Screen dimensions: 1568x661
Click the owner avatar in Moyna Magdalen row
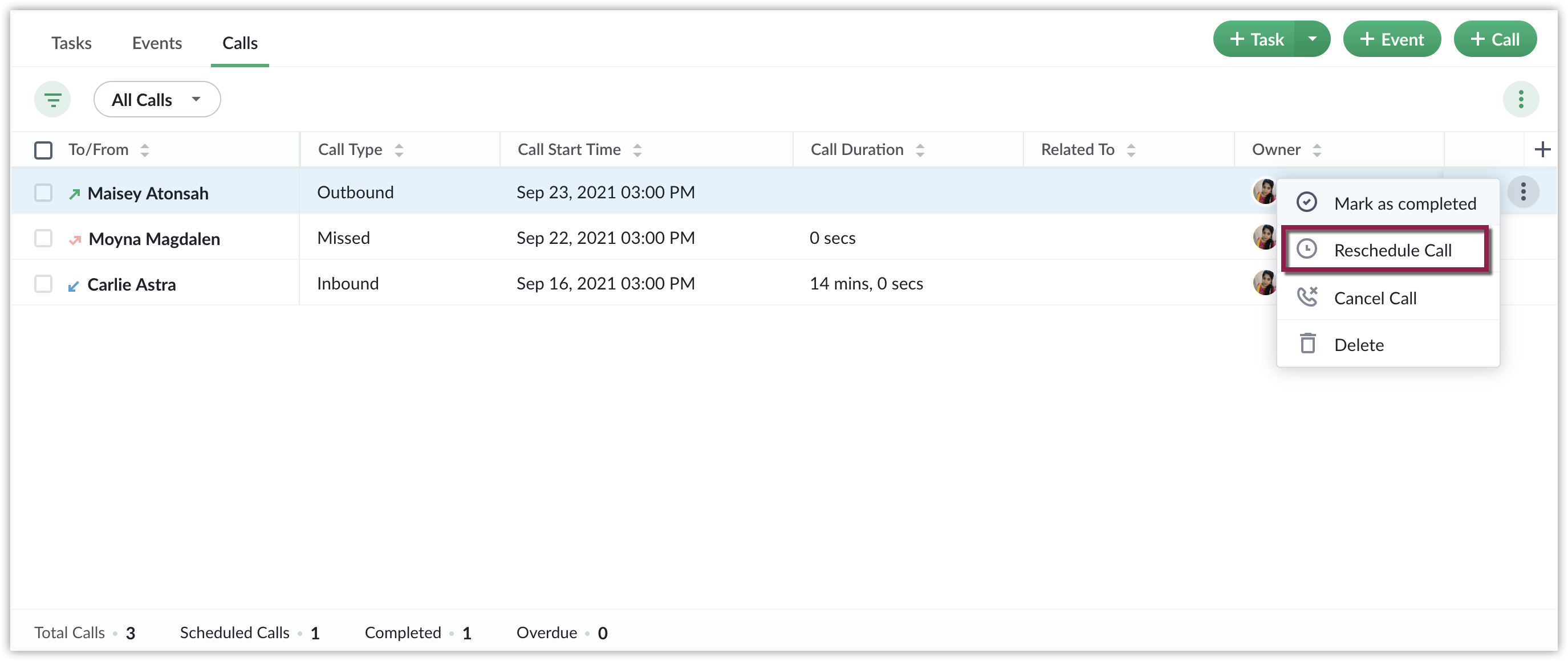coord(1264,237)
